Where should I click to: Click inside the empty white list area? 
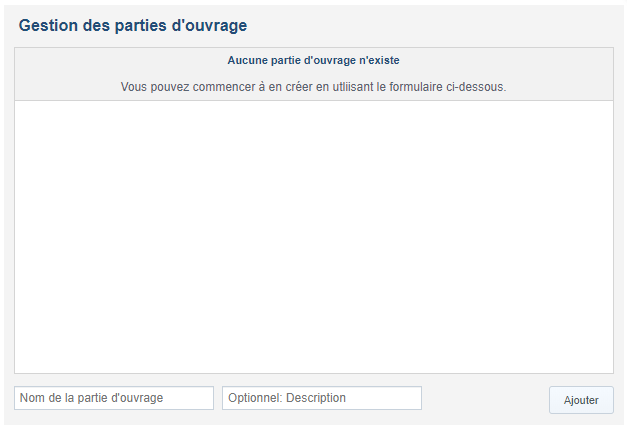[x=313, y=237]
